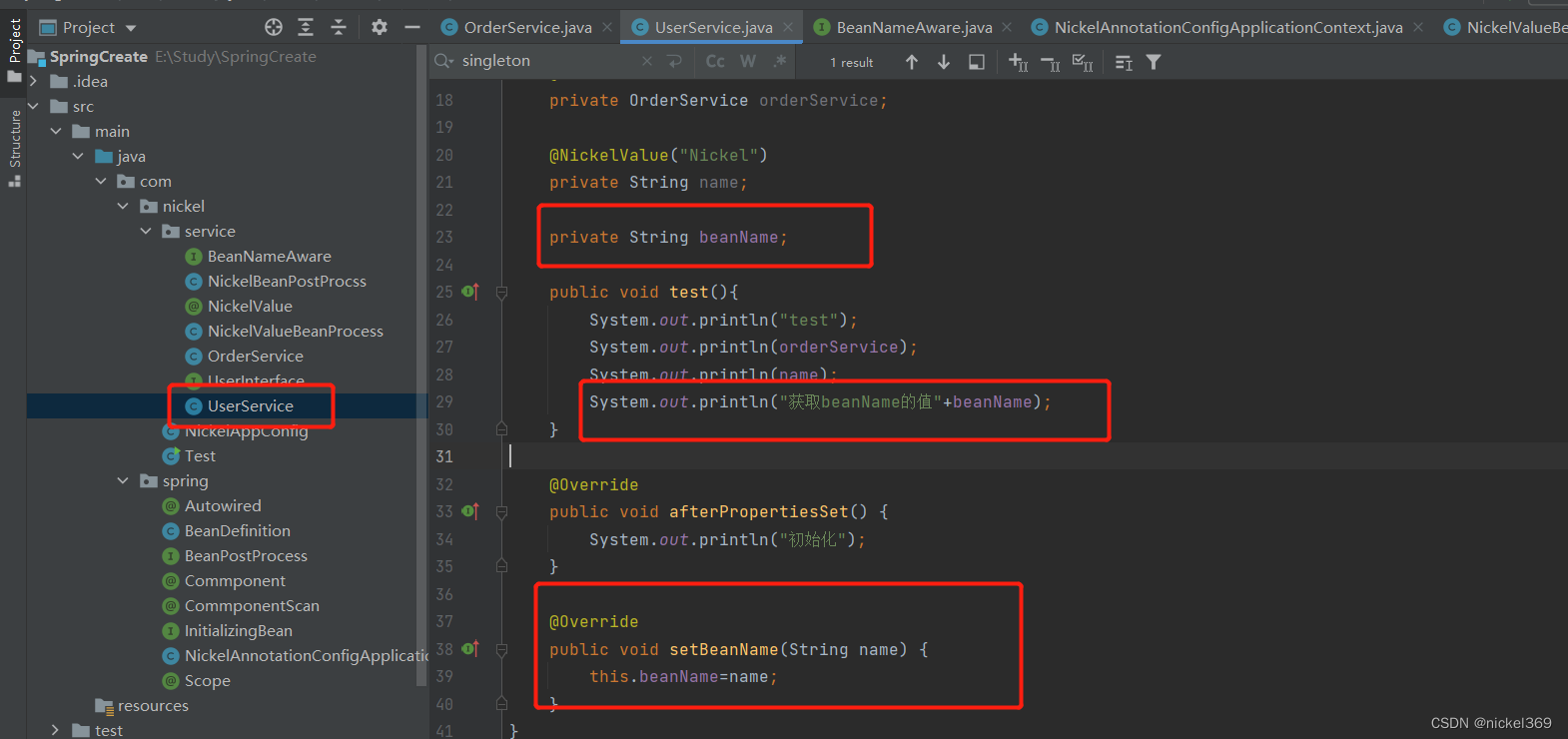Screen dimensions: 1568x739
Task: Toggle Words option in find bar
Action: click(x=747, y=61)
